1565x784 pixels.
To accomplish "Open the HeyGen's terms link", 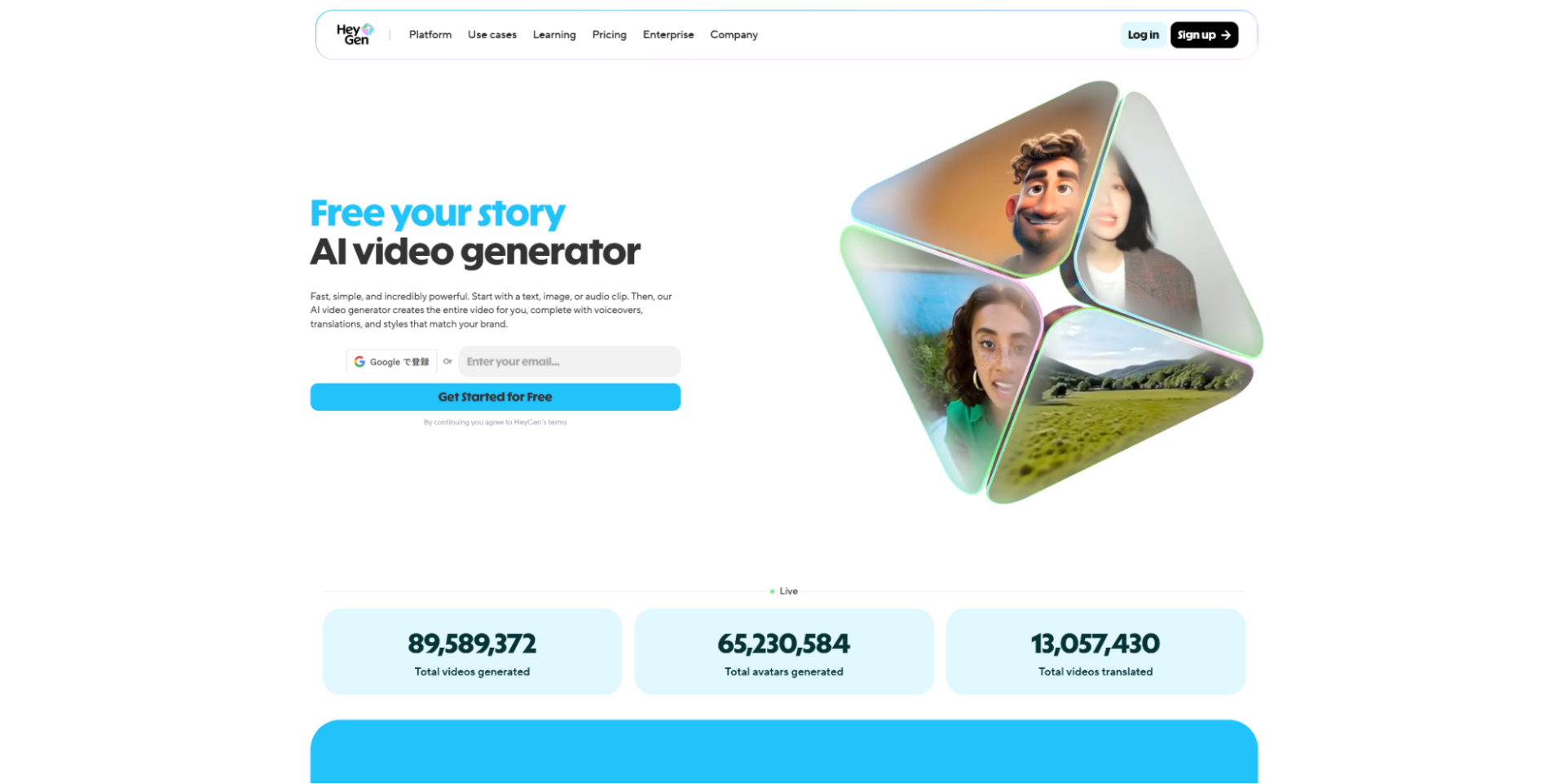I will click(x=540, y=422).
